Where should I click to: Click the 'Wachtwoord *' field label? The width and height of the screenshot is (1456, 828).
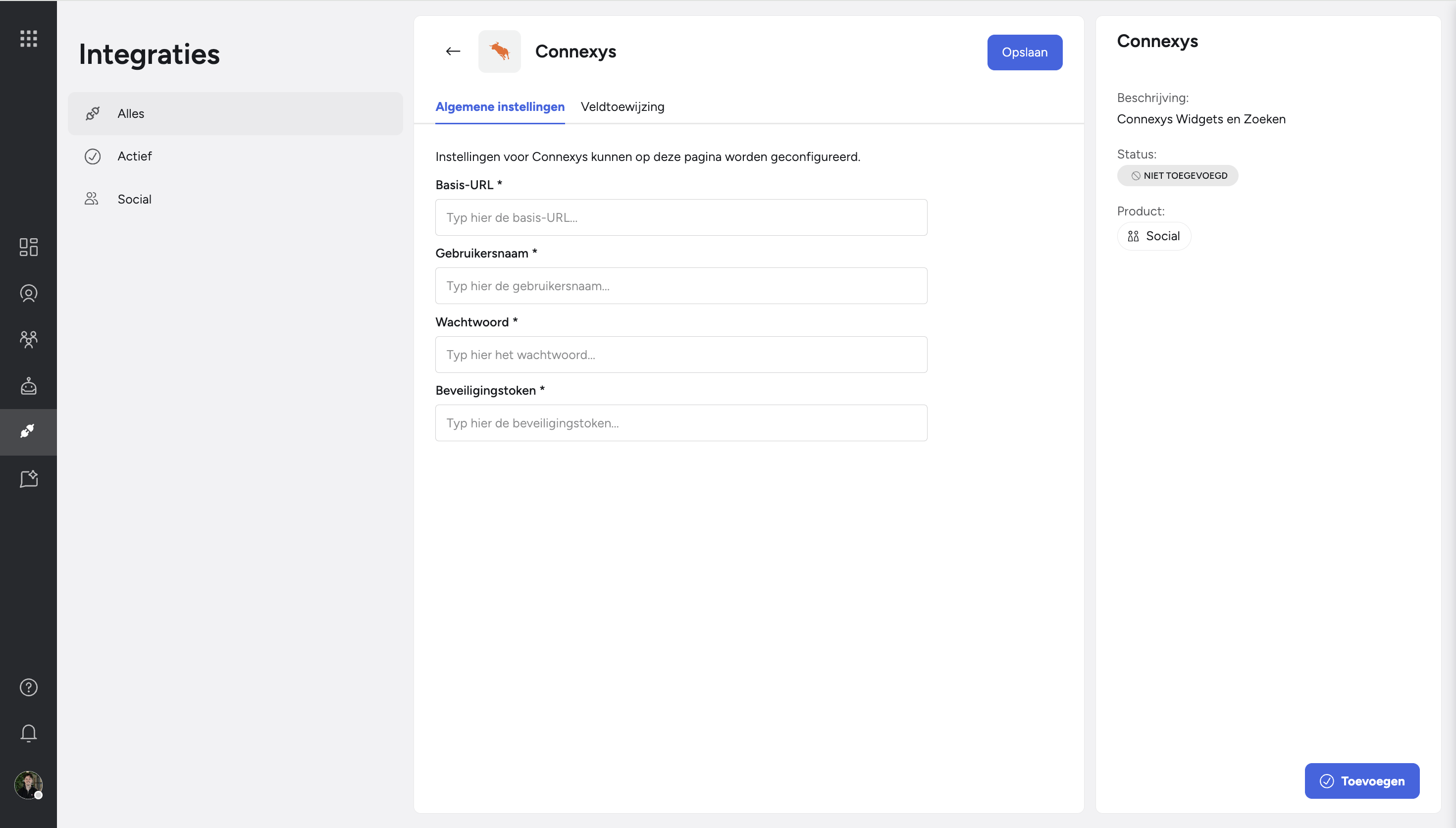pos(477,322)
